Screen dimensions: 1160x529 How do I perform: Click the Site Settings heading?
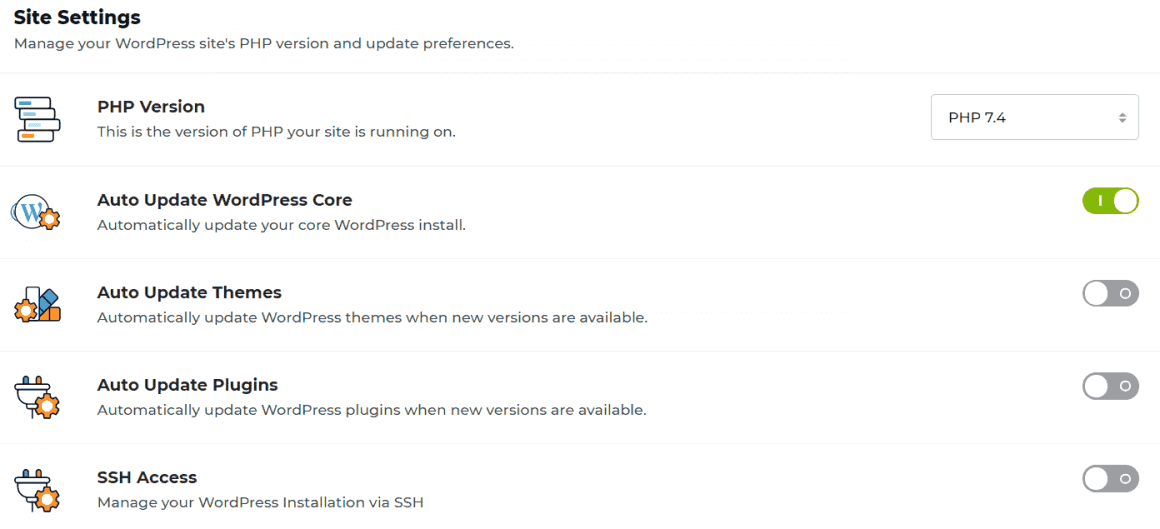77,17
